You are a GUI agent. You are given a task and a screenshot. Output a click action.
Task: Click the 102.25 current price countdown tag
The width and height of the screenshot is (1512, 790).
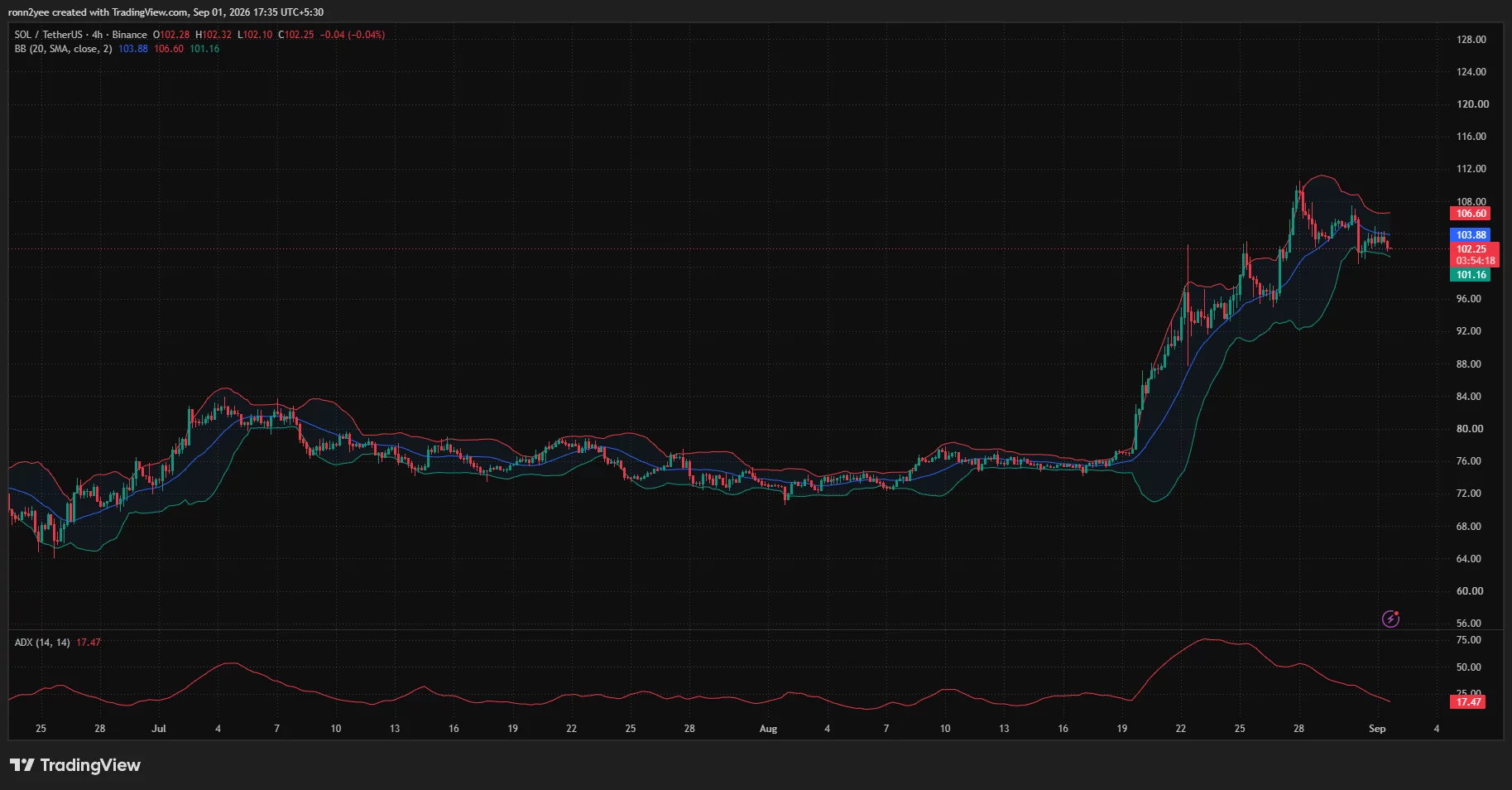pyautogui.click(x=1475, y=254)
